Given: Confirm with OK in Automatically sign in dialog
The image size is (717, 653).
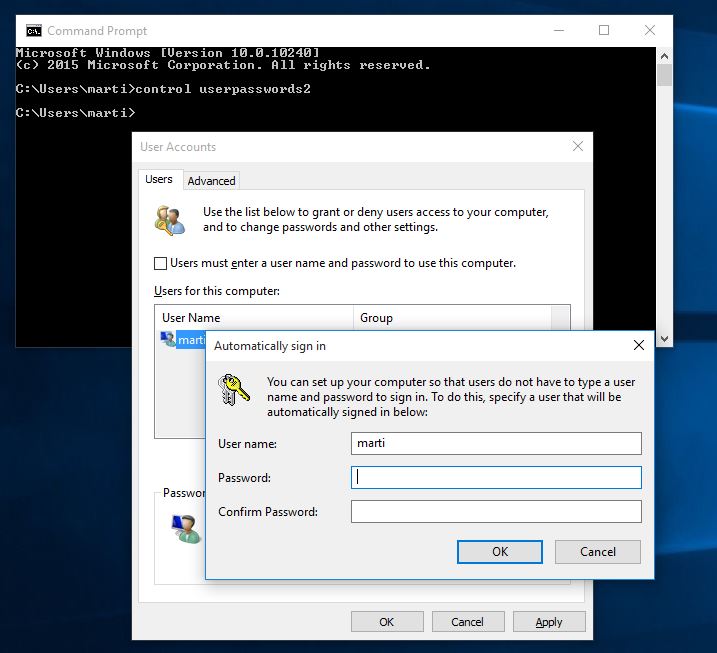Looking at the screenshot, I should pos(500,551).
